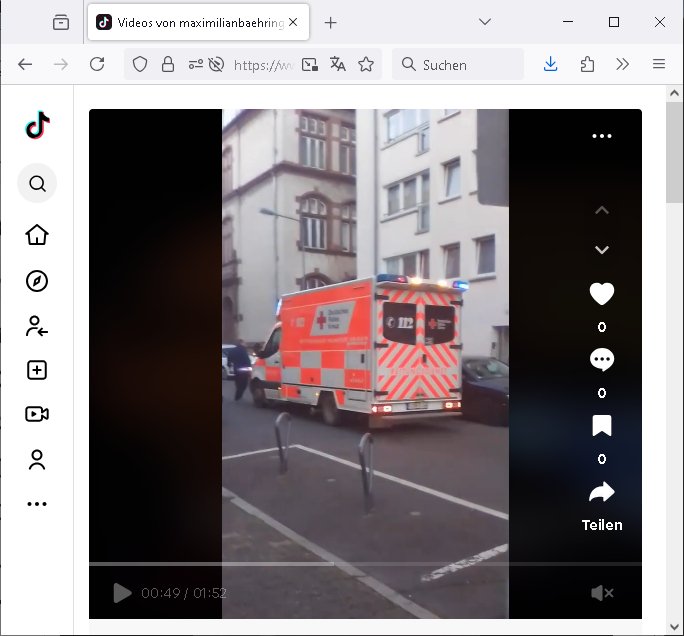The width and height of the screenshot is (684, 636).
Task: Unmute the video sound
Action: 602,593
